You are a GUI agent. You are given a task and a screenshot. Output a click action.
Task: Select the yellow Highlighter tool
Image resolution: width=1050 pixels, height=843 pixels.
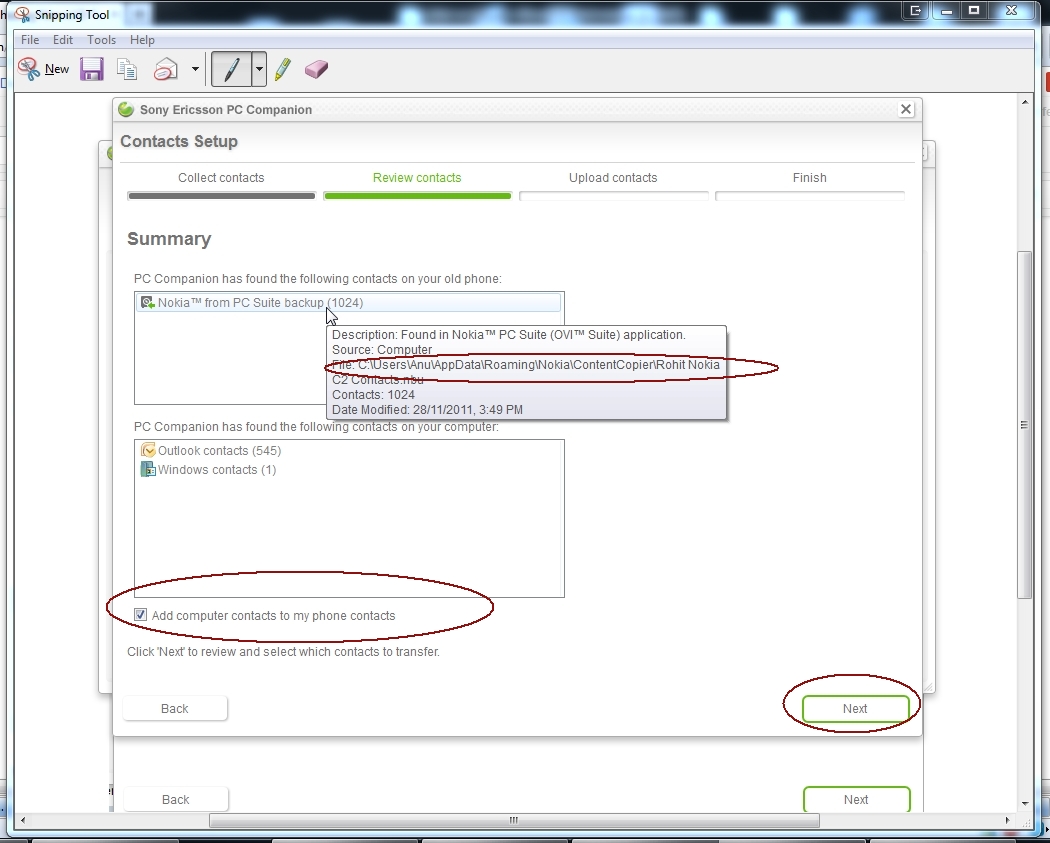(x=283, y=69)
